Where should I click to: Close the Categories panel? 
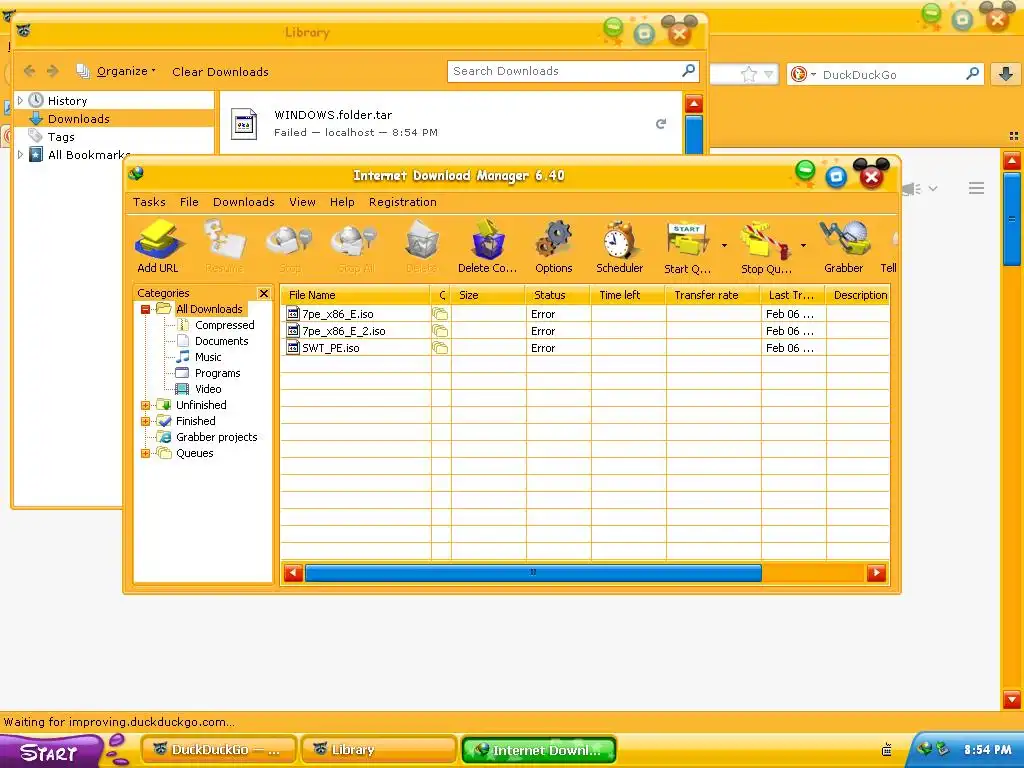tap(264, 293)
